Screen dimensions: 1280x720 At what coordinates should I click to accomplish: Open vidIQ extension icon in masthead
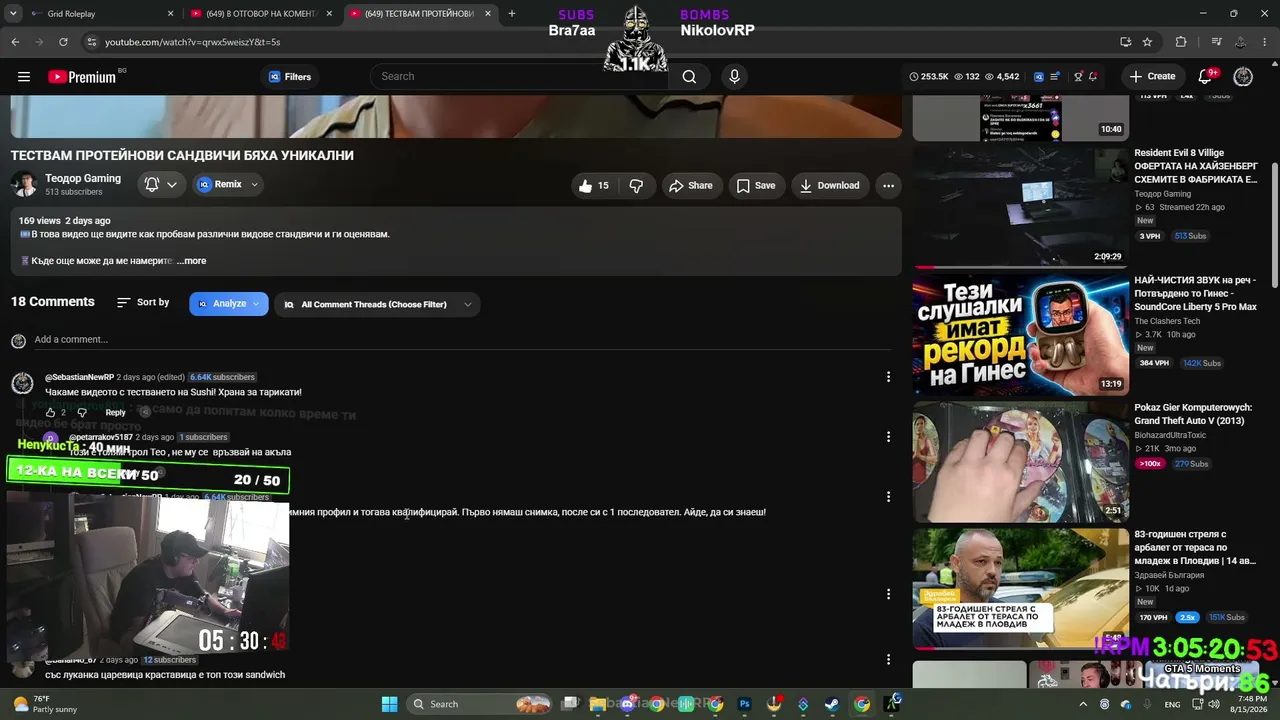tap(1039, 76)
